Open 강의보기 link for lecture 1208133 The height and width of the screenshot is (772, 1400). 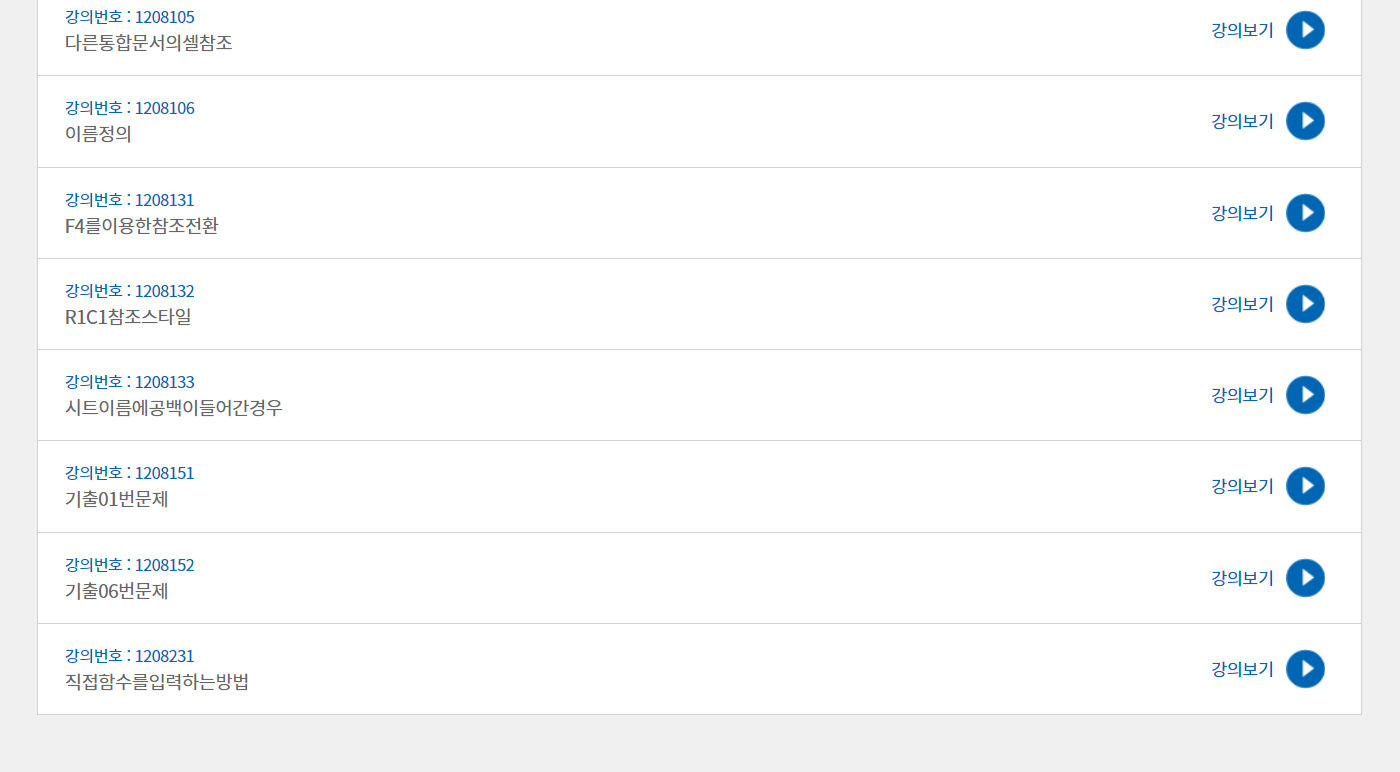tap(1242, 395)
